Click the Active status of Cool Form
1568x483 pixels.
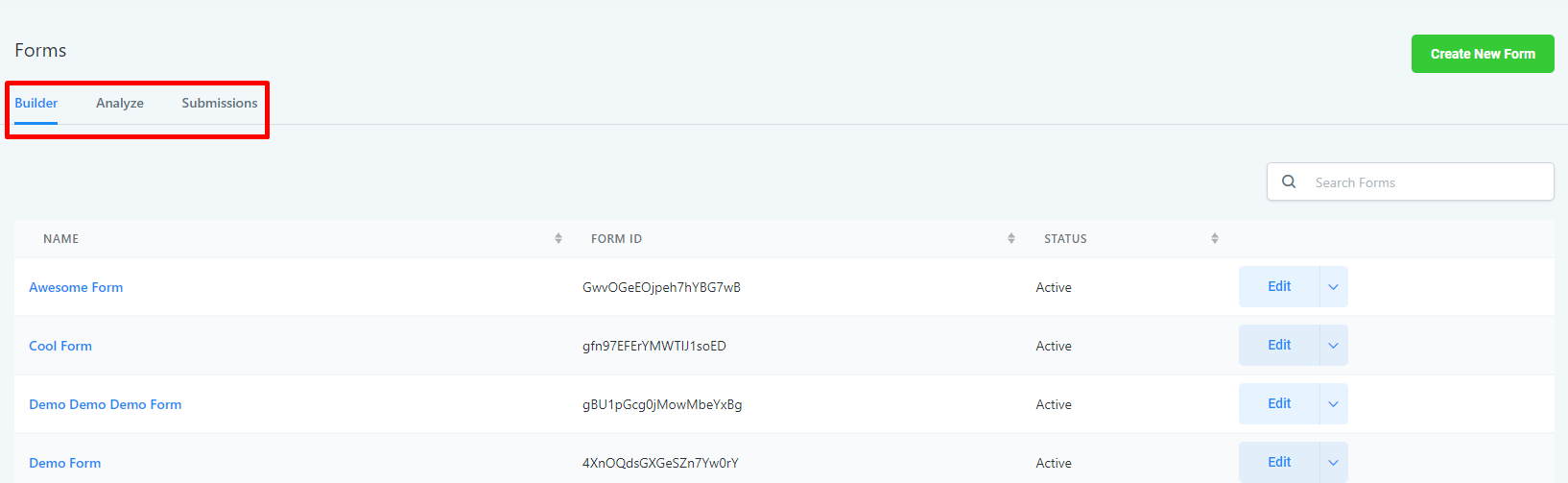click(x=1054, y=346)
